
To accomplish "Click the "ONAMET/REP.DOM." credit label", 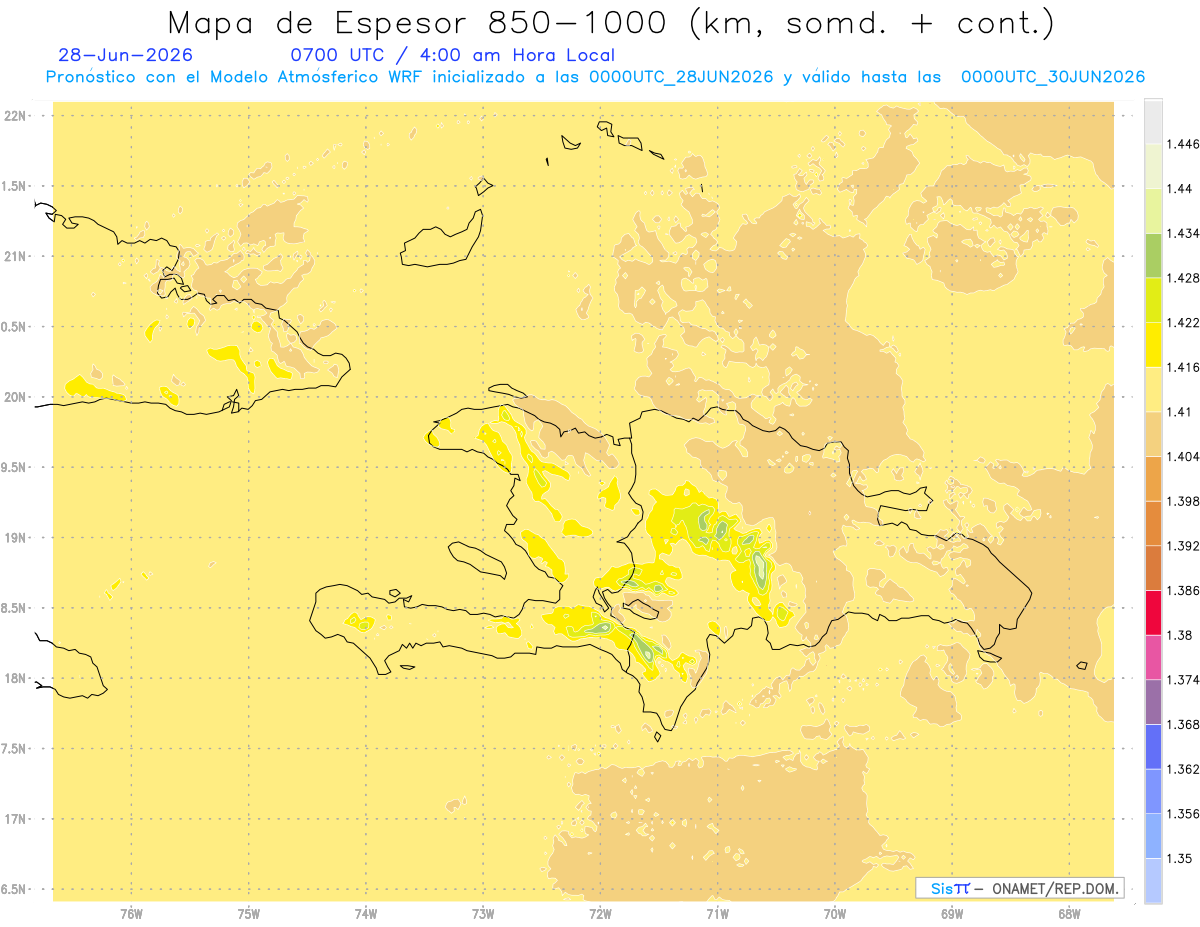I will click(x=1055, y=888).
